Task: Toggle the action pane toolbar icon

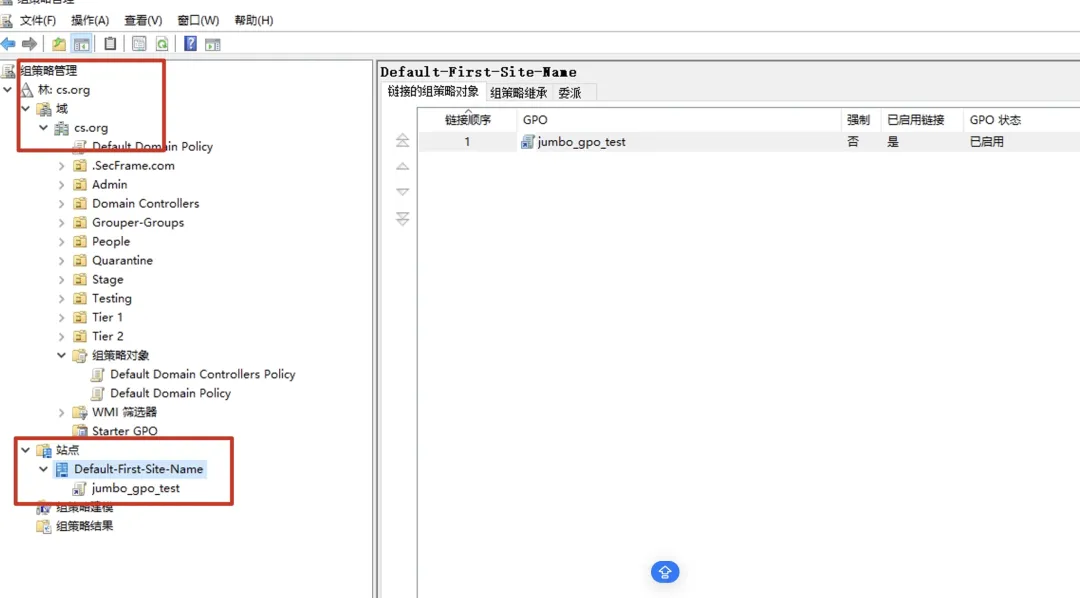Action: (x=213, y=44)
